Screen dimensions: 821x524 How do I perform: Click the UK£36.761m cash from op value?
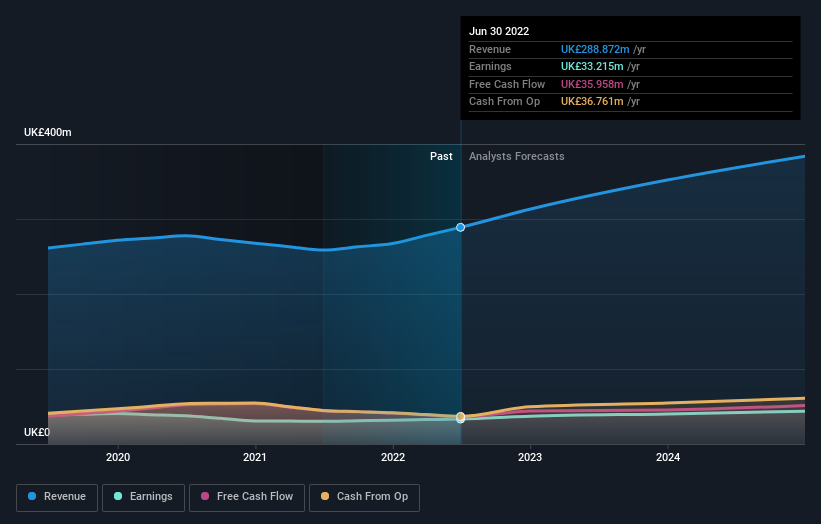592,102
